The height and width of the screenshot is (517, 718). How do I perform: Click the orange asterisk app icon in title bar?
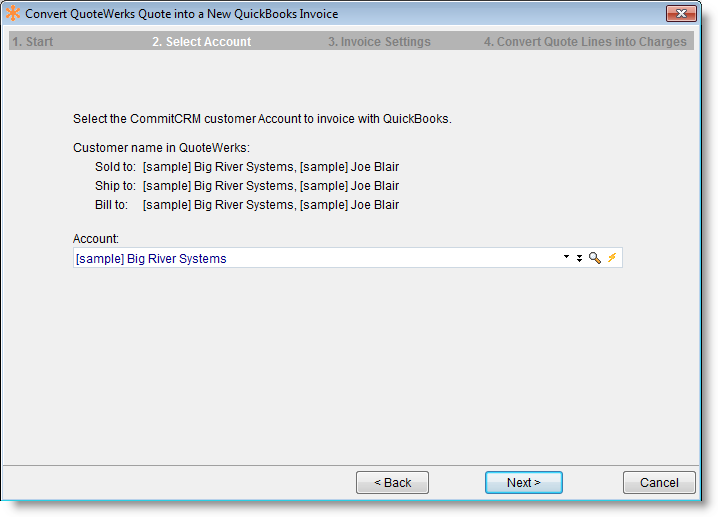[x=13, y=14]
